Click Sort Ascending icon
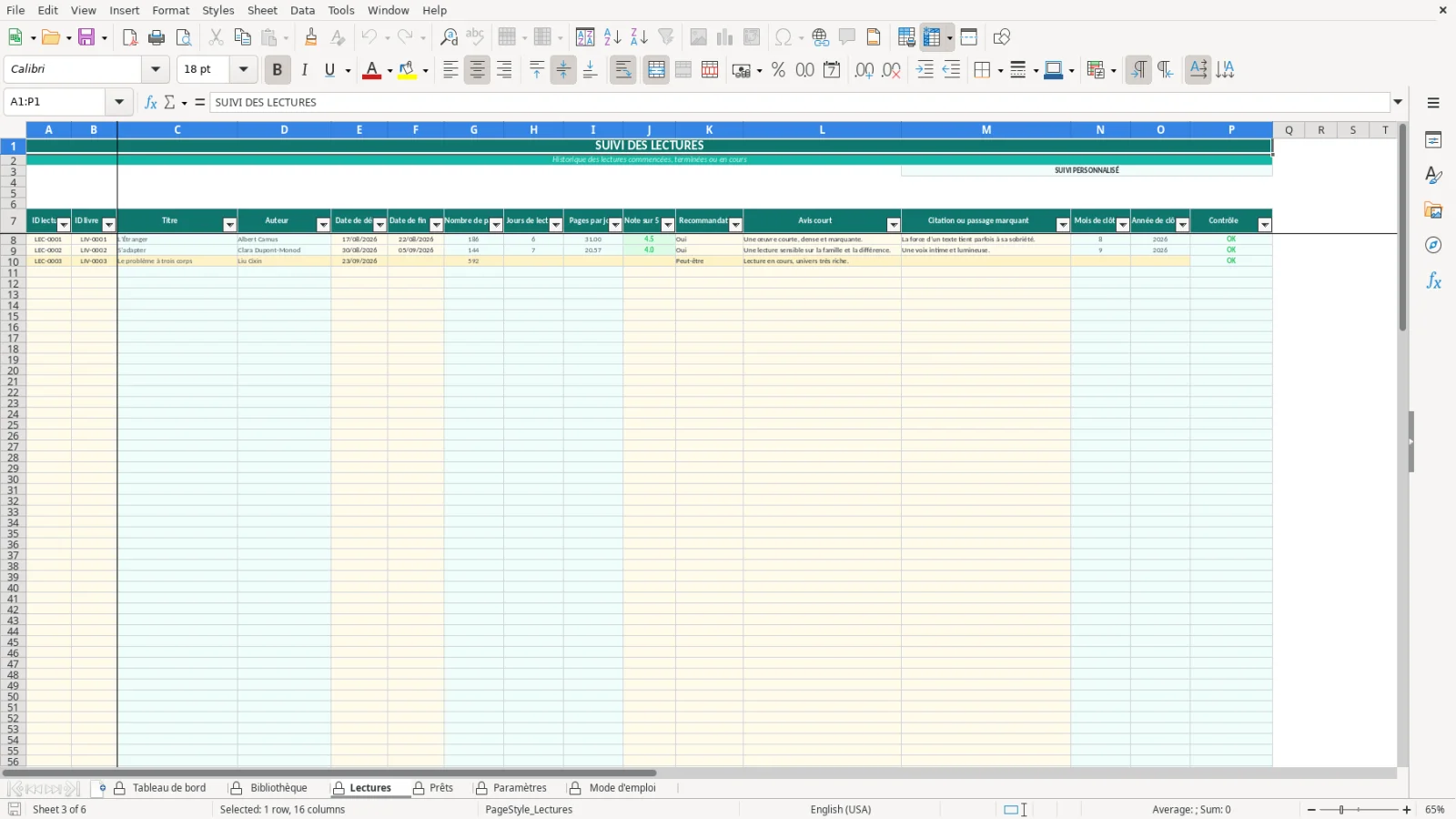This screenshot has height=819, width=1456. coord(612,37)
